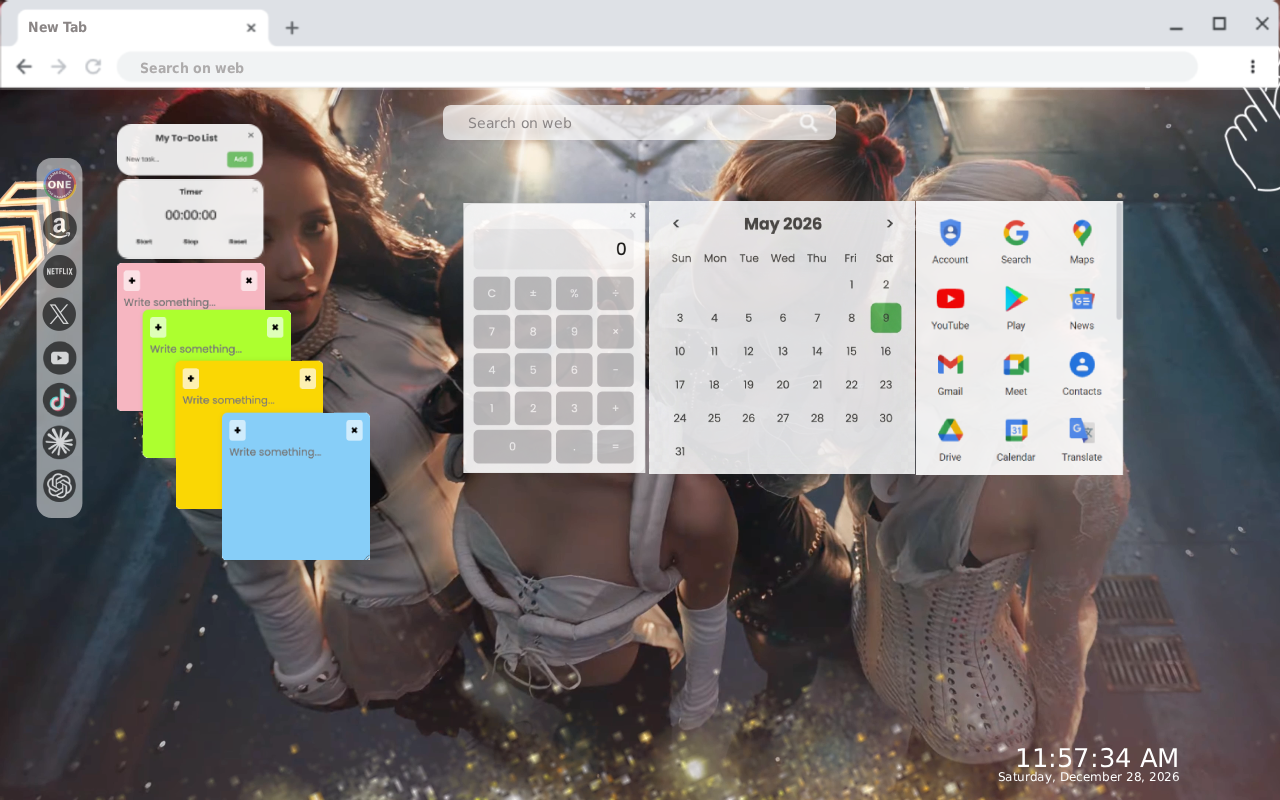Open Google Search app icon

click(1016, 241)
